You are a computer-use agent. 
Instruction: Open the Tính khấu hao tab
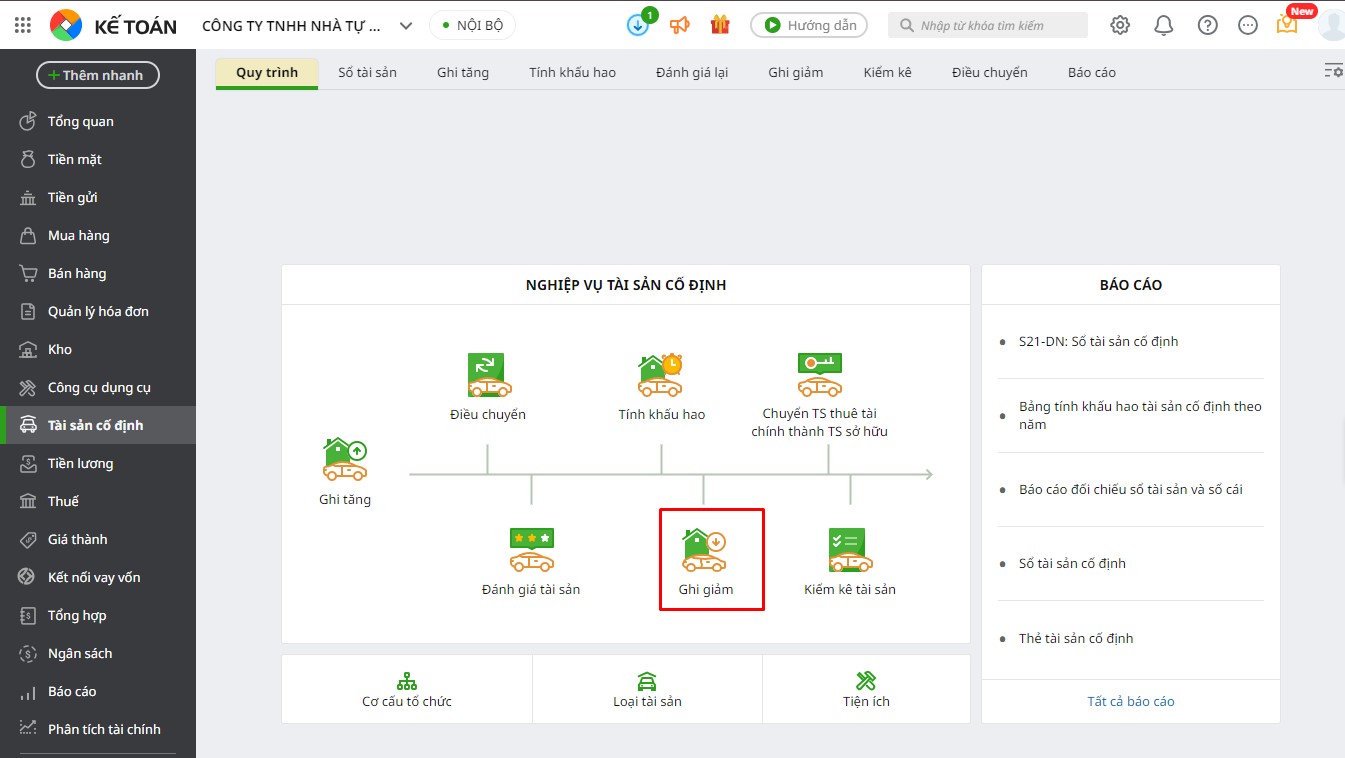pos(573,73)
